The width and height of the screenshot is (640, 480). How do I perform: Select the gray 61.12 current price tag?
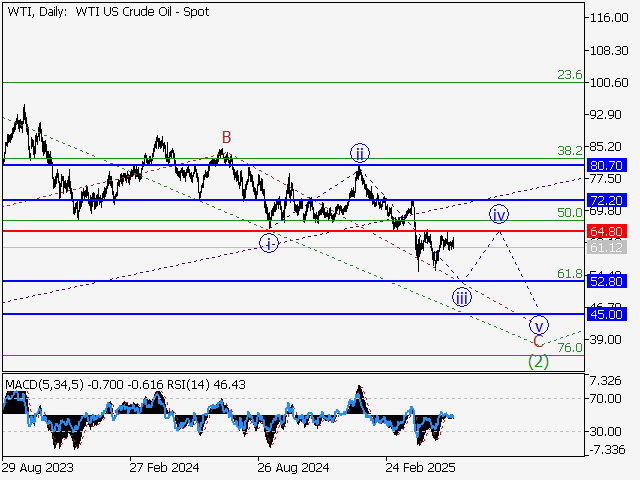coord(607,247)
